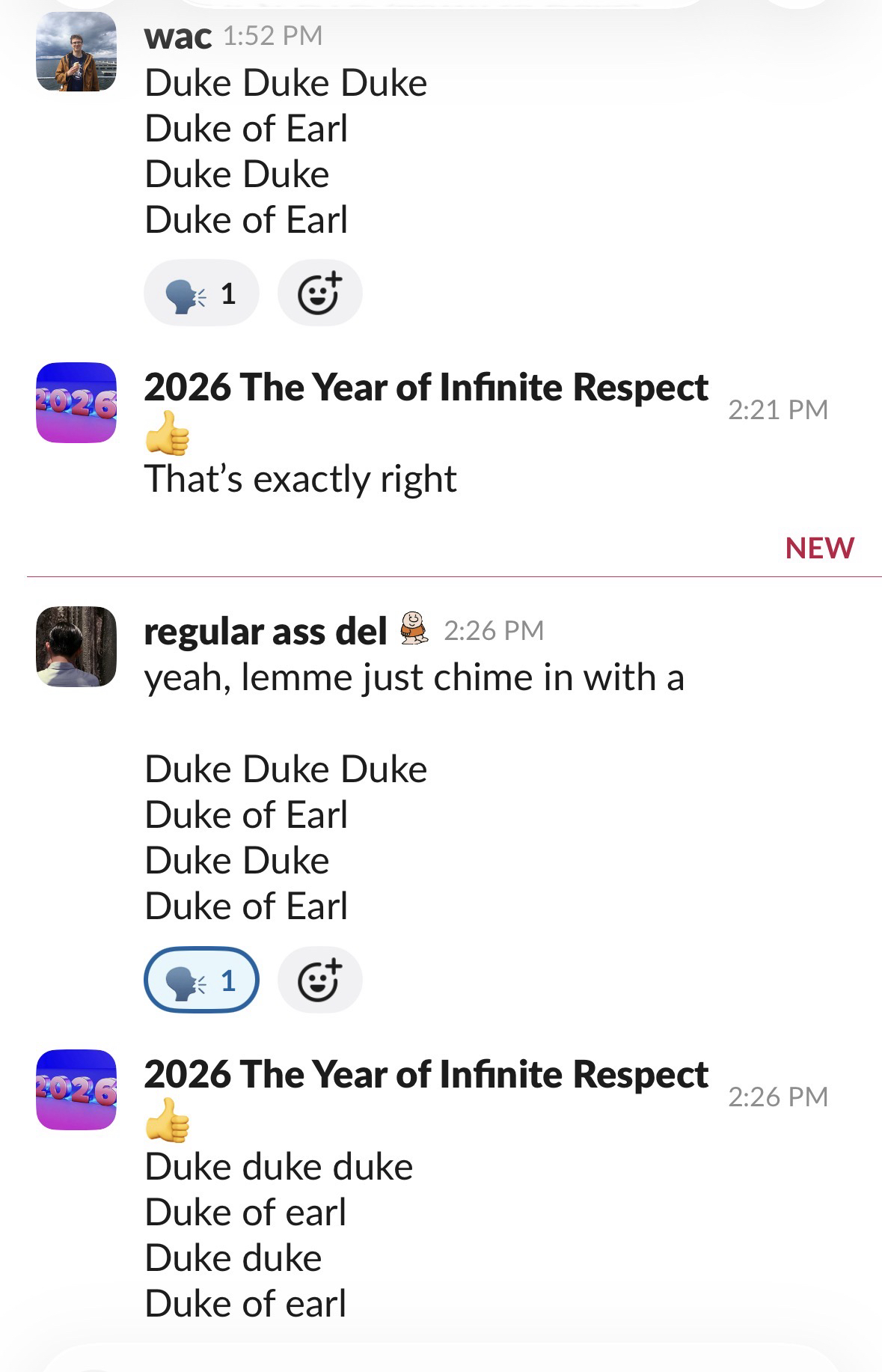The height and width of the screenshot is (1372, 882).
Task: Tap the 2:21 PM timestamp
Action: tap(777, 409)
